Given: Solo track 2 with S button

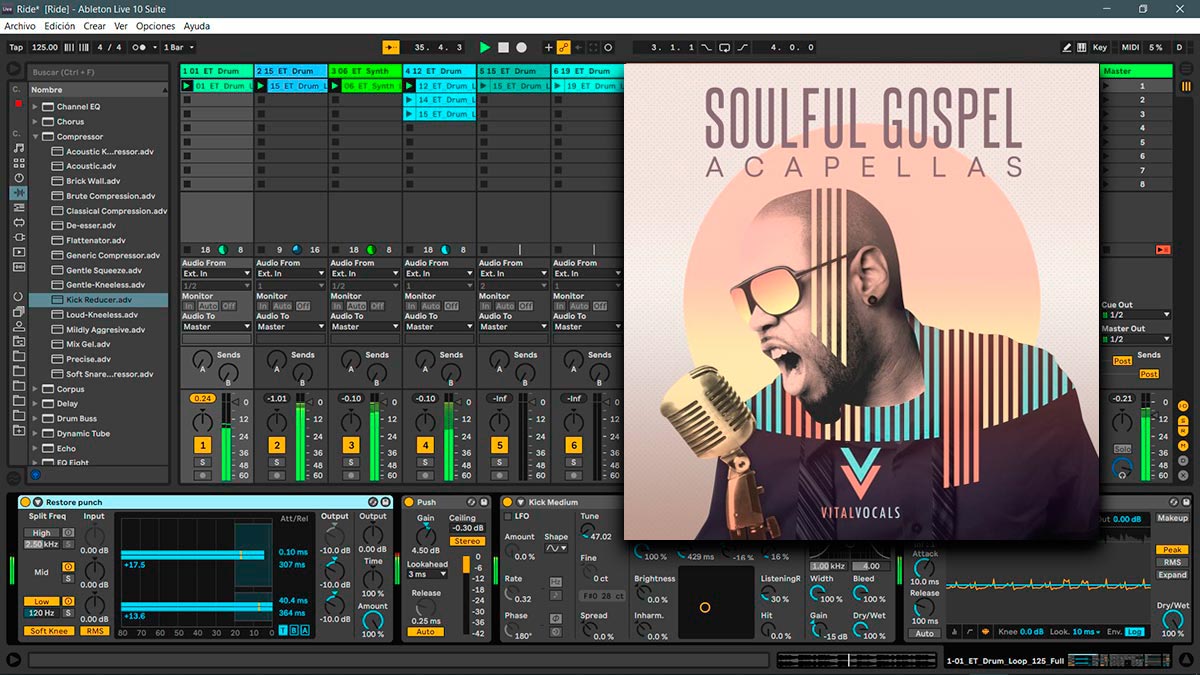Looking at the screenshot, I should [x=277, y=462].
